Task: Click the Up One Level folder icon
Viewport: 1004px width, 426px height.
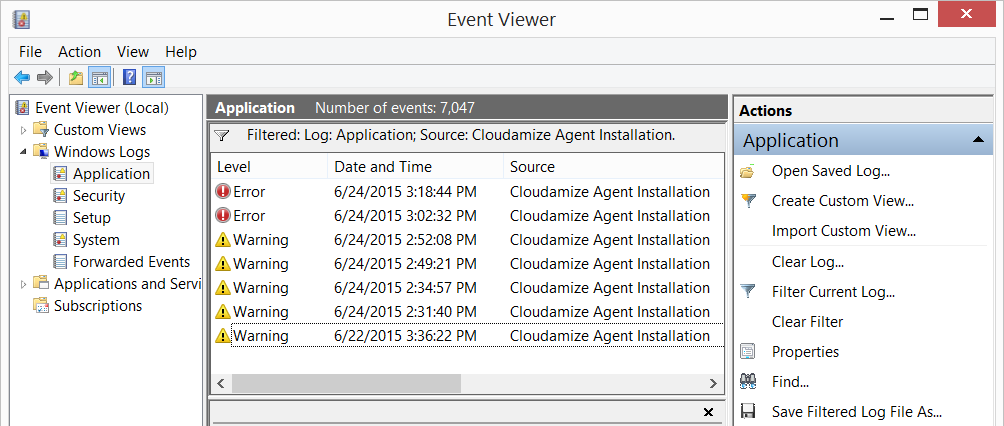Action: [x=76, y=77]
